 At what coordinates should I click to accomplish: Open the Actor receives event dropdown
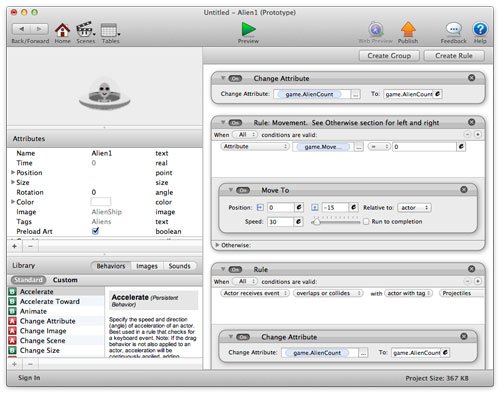click(254, 293)
